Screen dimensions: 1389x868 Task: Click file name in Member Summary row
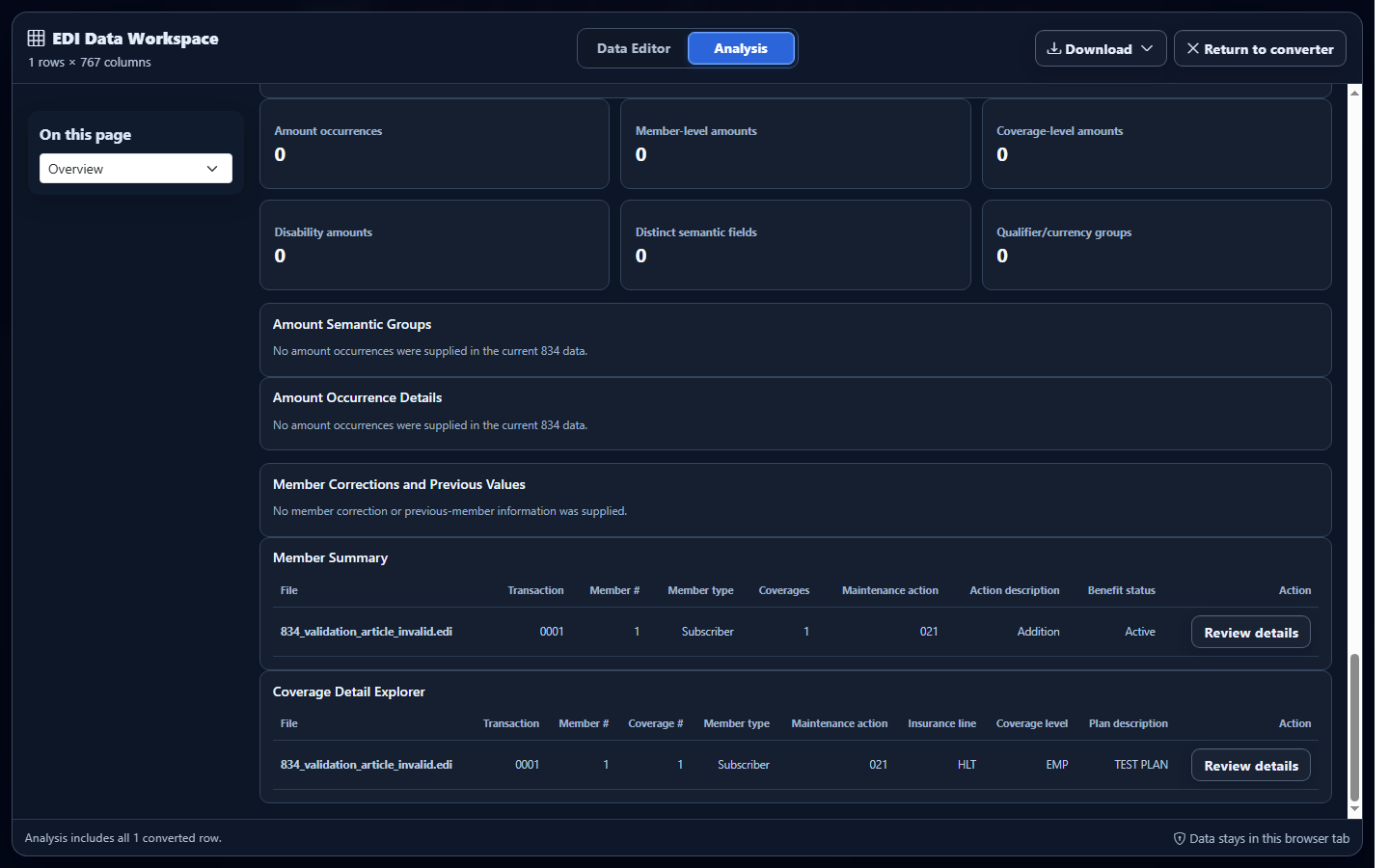click(x=367, y=632)
